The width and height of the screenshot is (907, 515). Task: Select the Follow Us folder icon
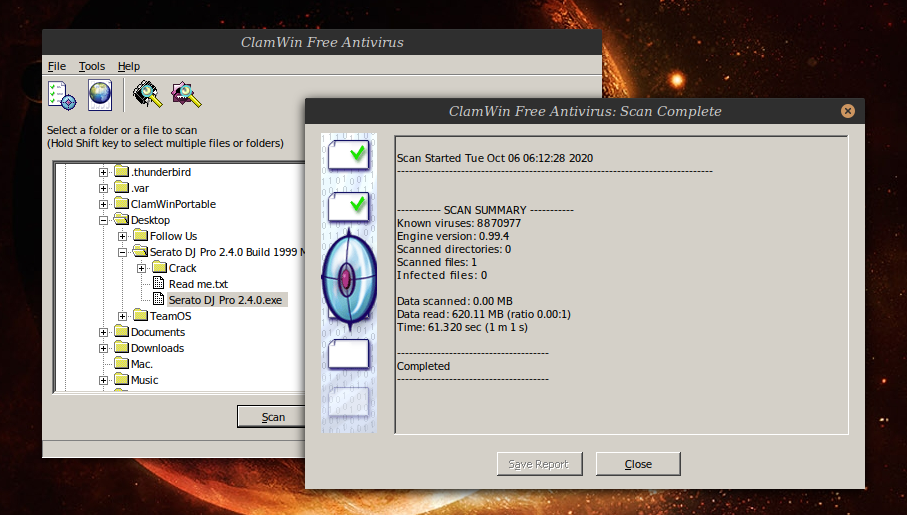click(141, 236)
